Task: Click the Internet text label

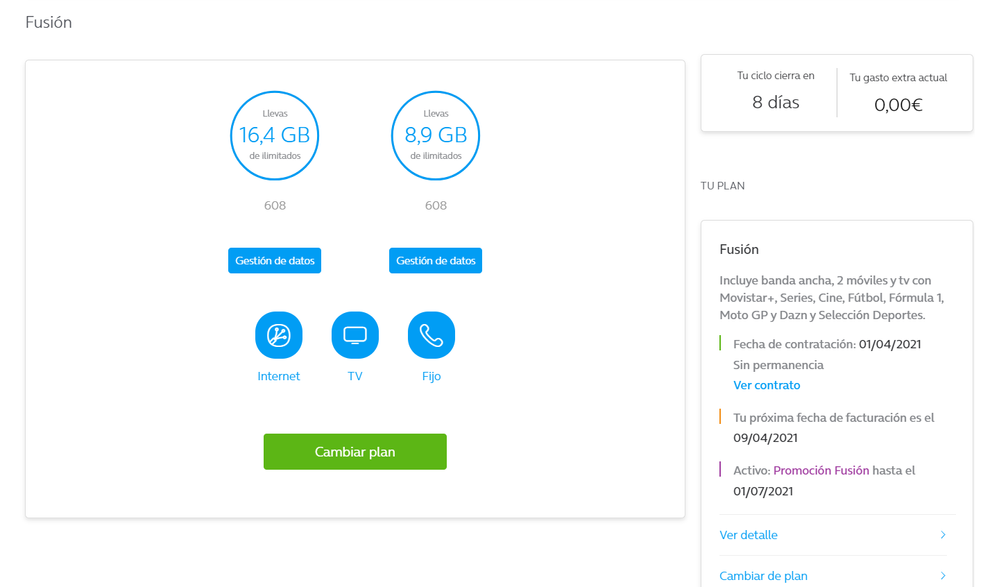Action: [x=278, y=377]
